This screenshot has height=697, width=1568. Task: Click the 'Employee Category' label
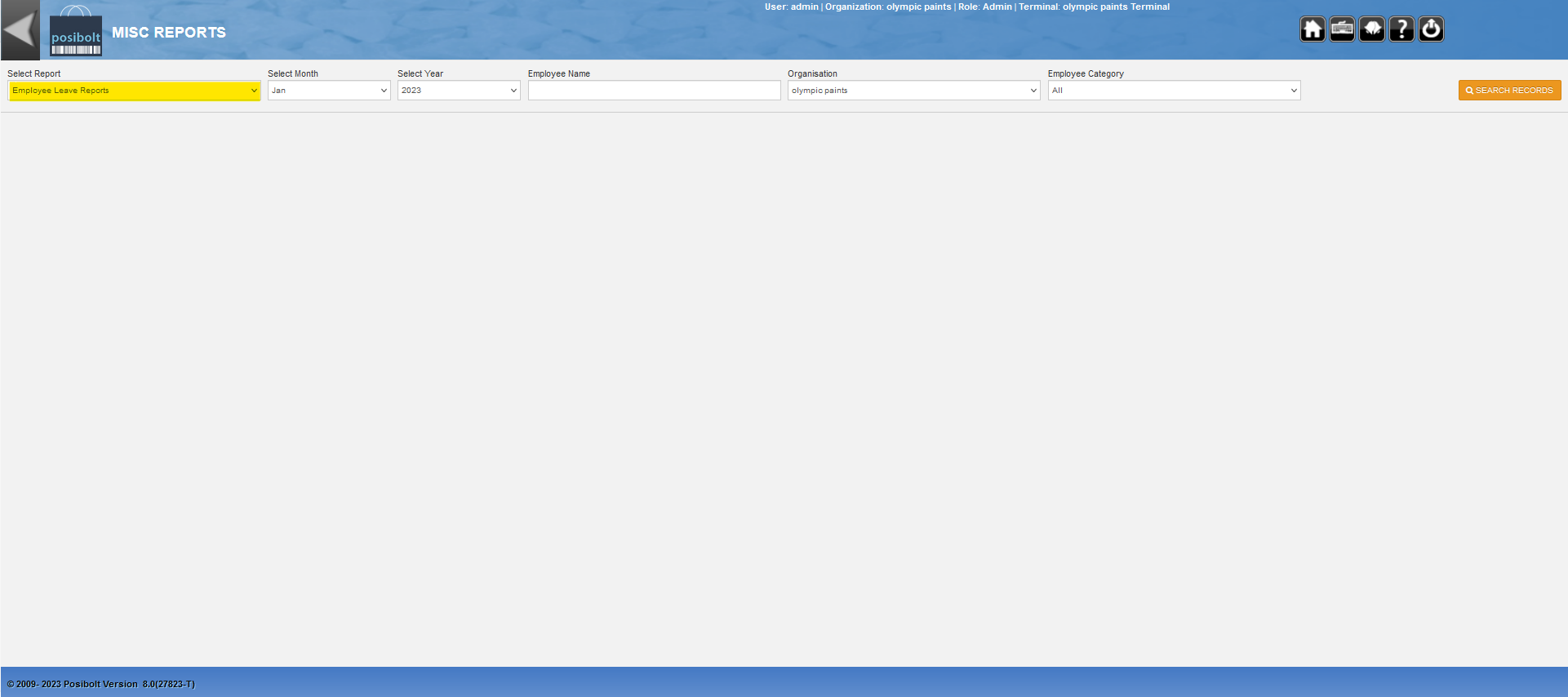[x=1086, y=73]
